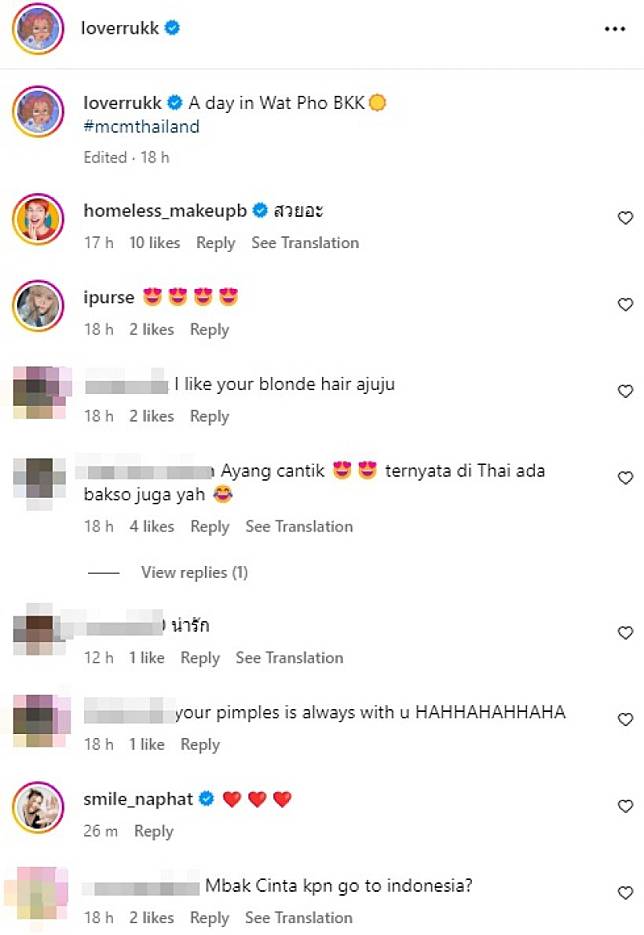
Task: Open the #mcmthailand hashtag
Action: pyautogui.click(x=141, y=127)
